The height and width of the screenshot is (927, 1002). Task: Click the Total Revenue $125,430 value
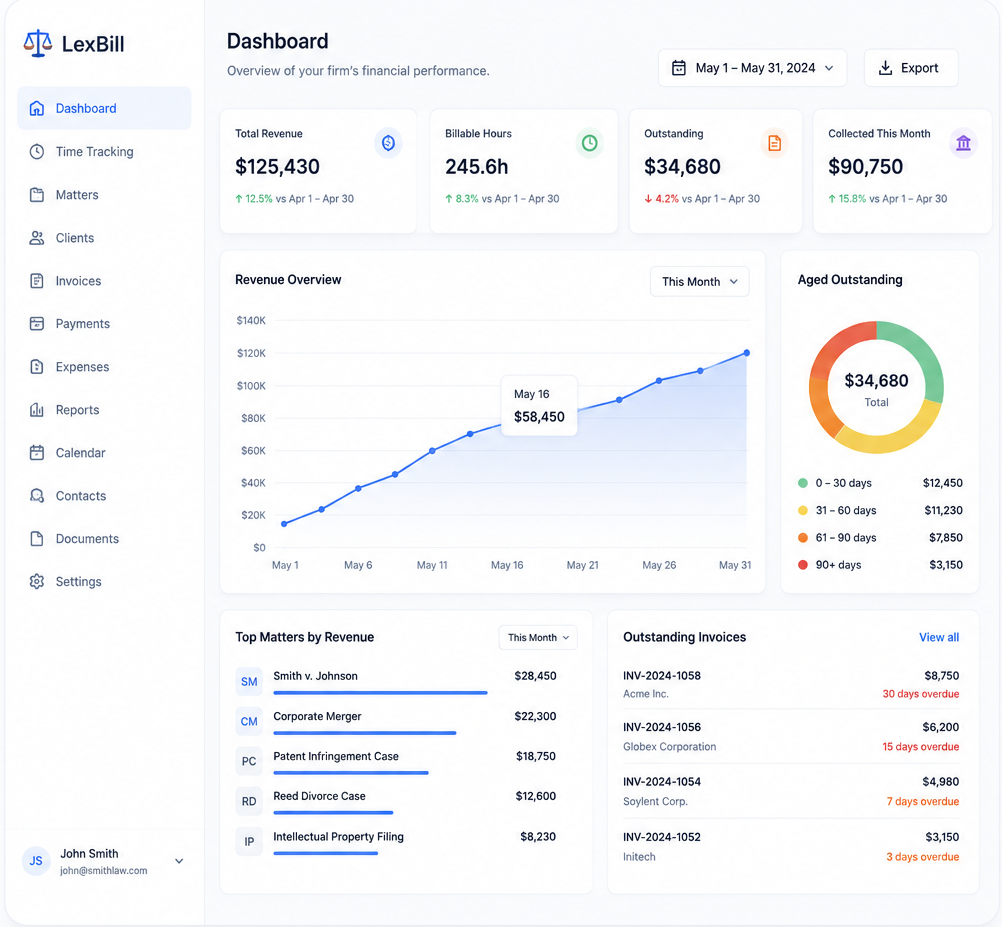277,167
